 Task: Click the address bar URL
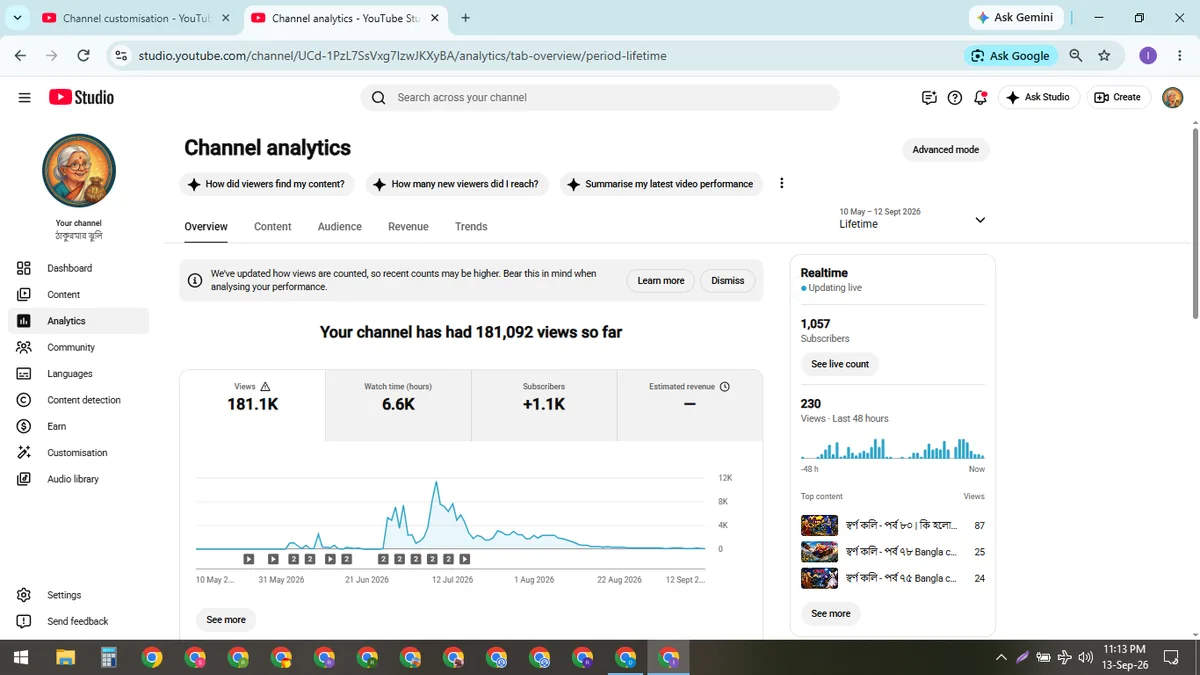point(402,56)
